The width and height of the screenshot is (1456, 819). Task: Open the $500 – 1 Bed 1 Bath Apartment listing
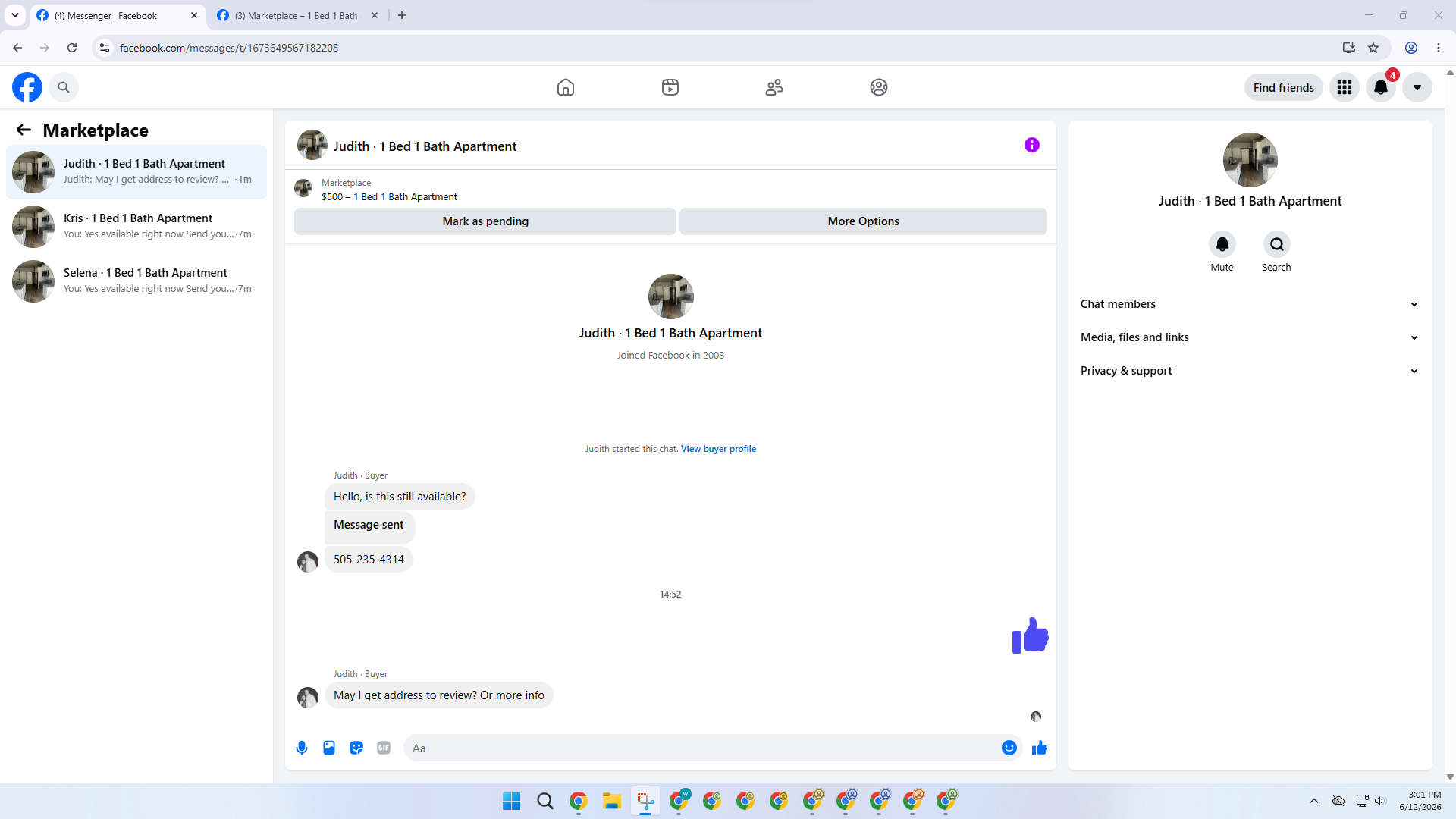[389, 197]
